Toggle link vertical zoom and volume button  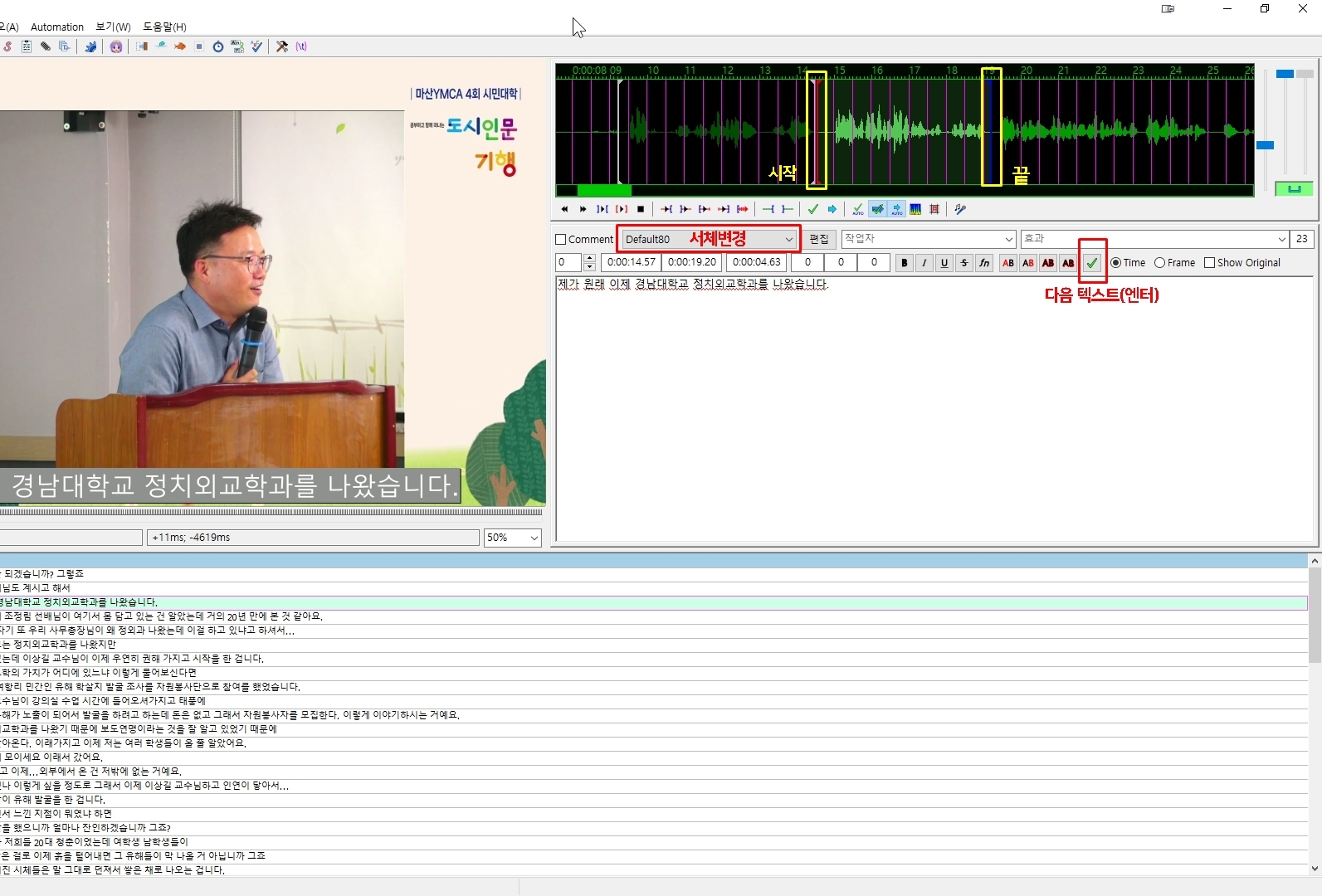tap(1294, 188)
